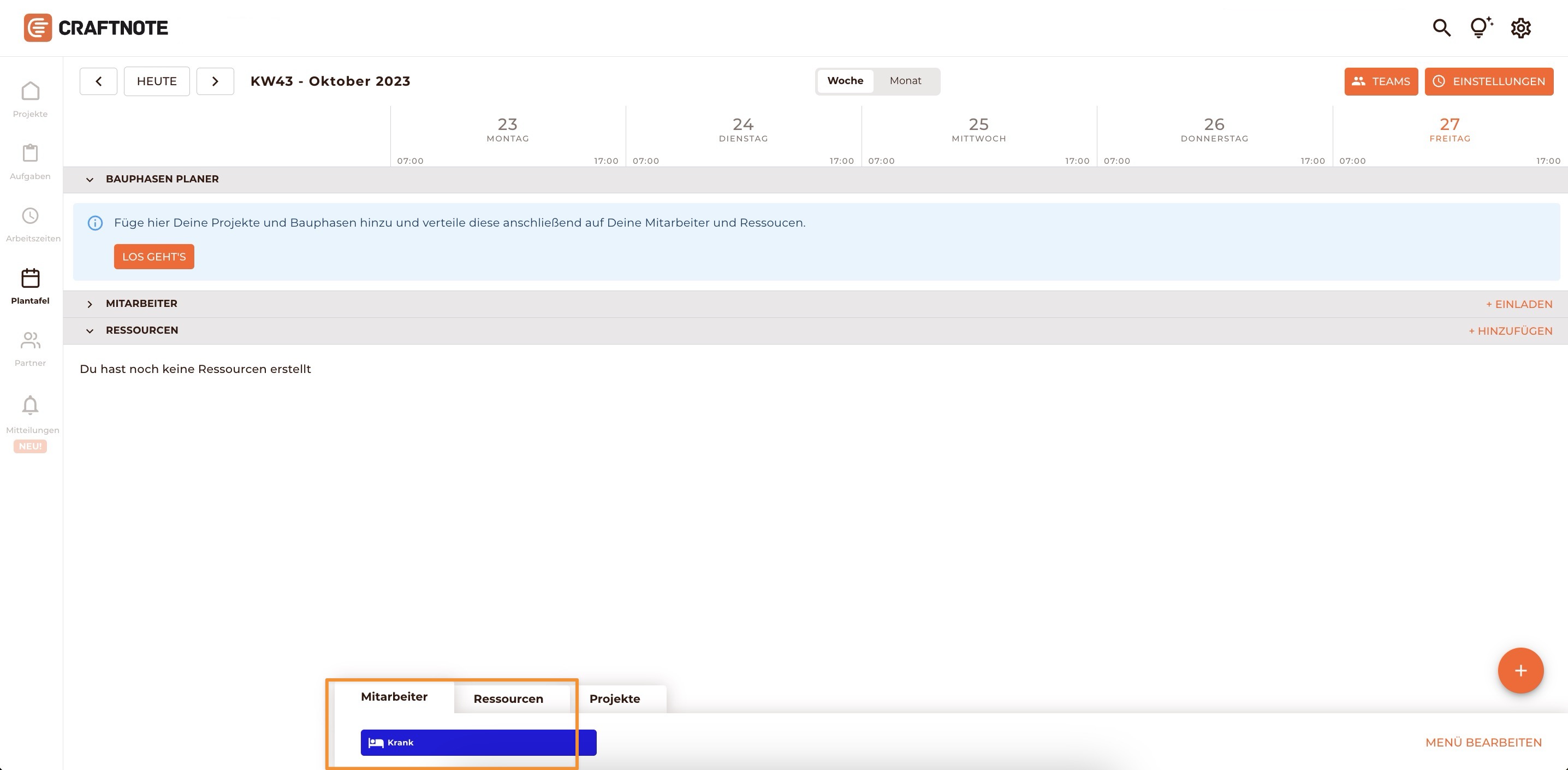Click LOS GEHT'S button
Viewport: 1568px width, 770px height.
[154, 257]
